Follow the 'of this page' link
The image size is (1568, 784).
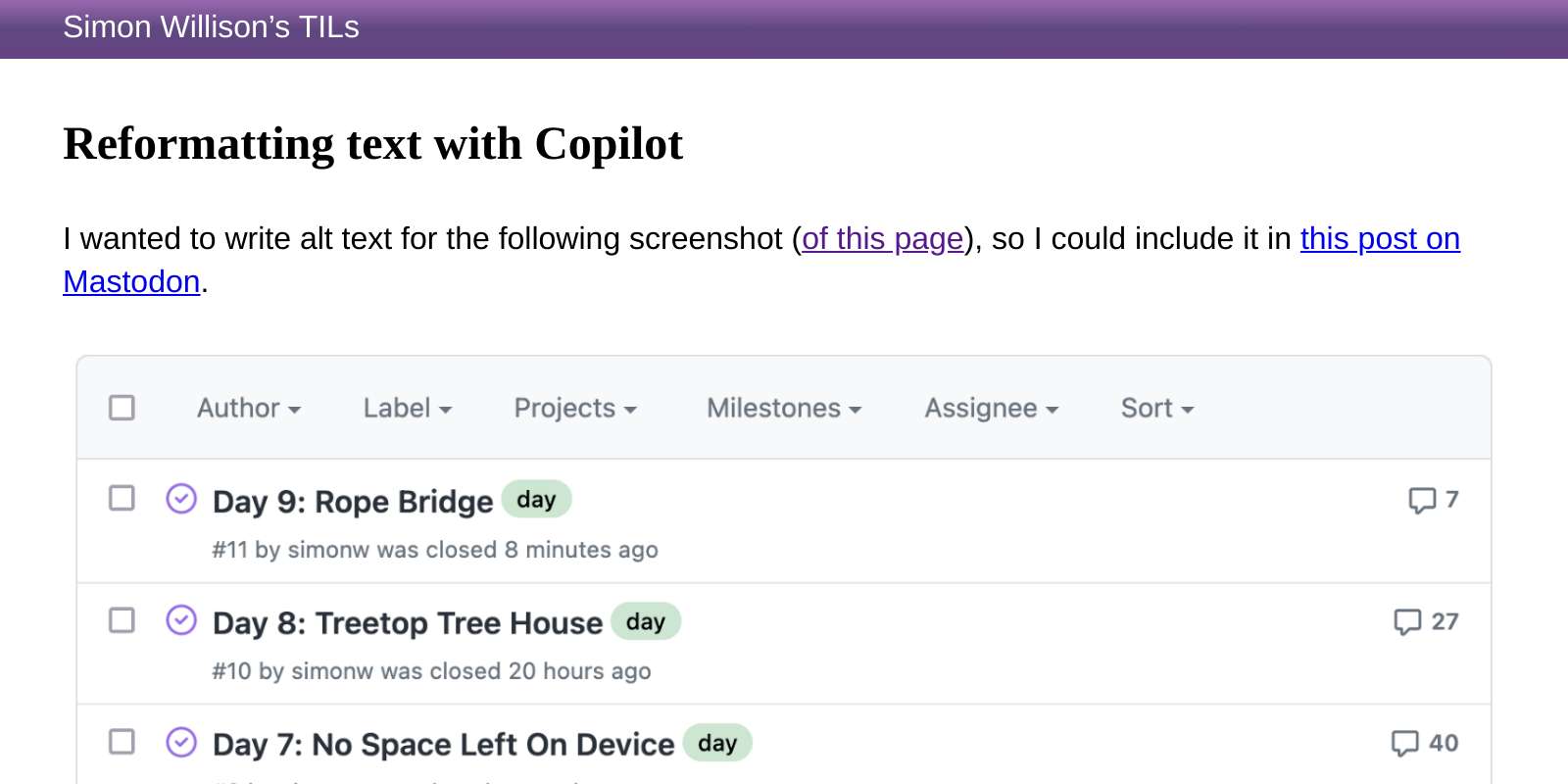coord(881,238)
